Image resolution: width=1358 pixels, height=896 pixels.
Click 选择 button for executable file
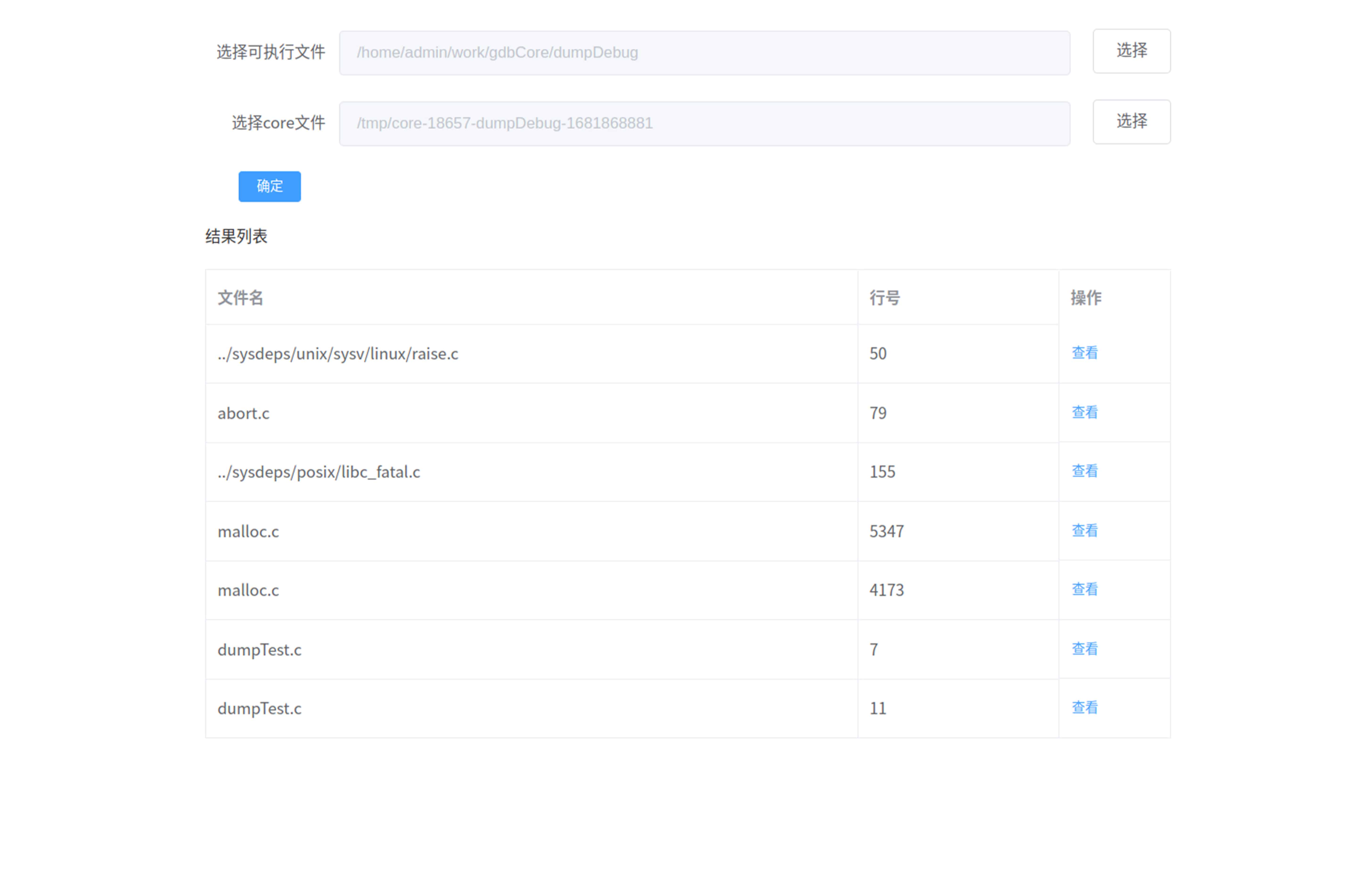coord(1131,51)
